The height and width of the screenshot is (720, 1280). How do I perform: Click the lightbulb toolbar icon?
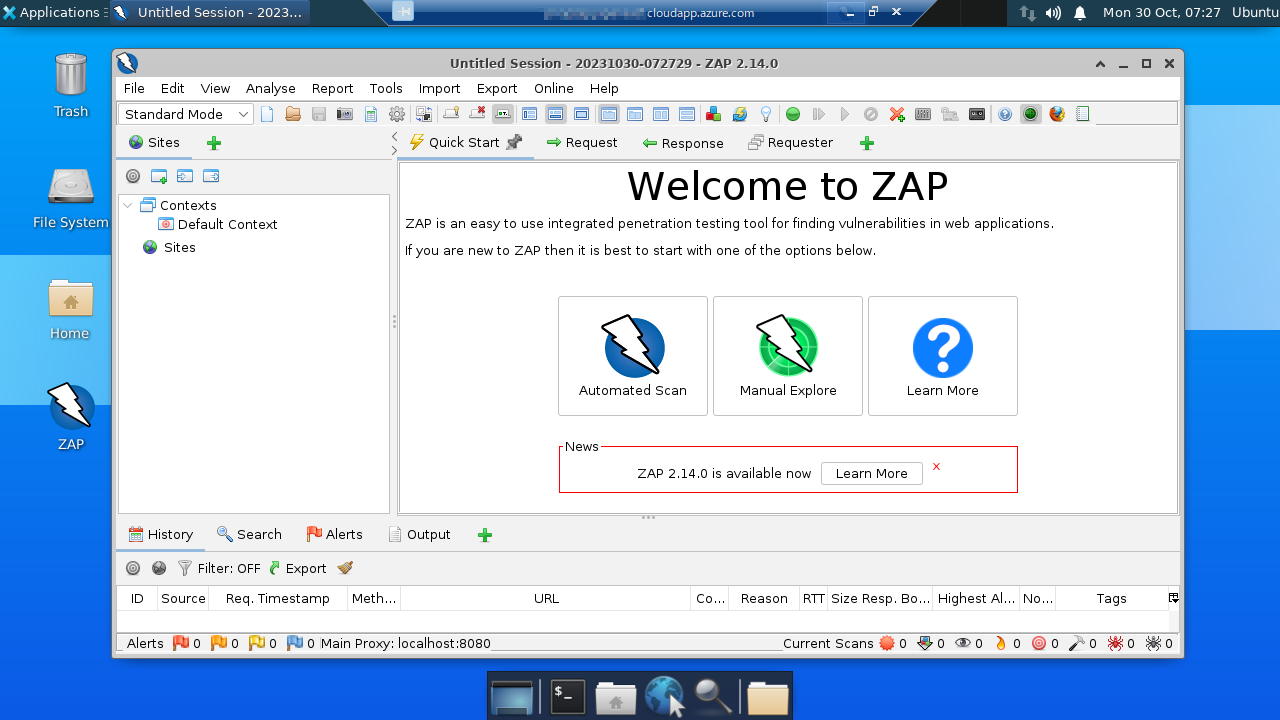[766, 114]
